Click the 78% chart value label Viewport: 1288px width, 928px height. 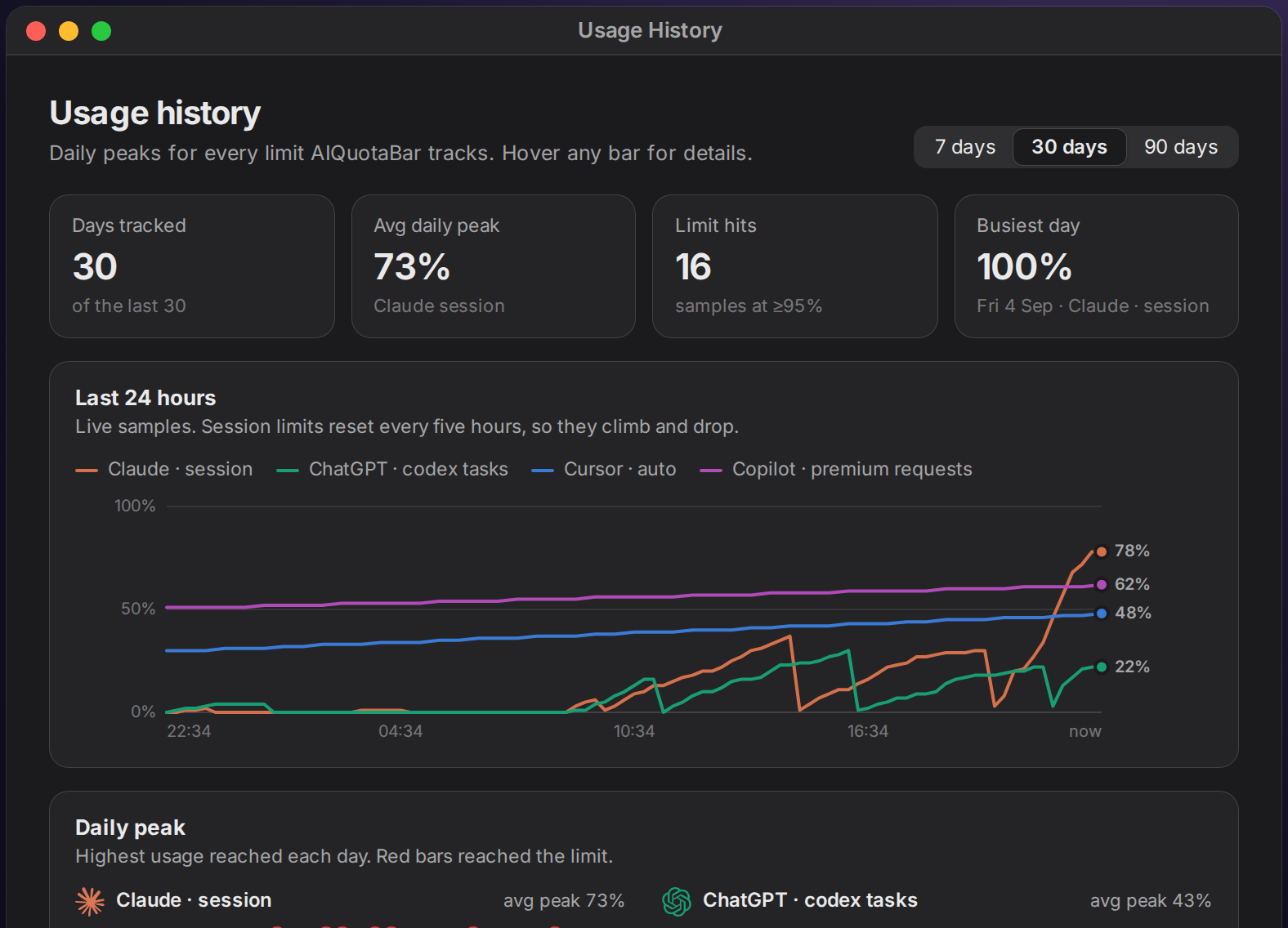coord(1132,551)
